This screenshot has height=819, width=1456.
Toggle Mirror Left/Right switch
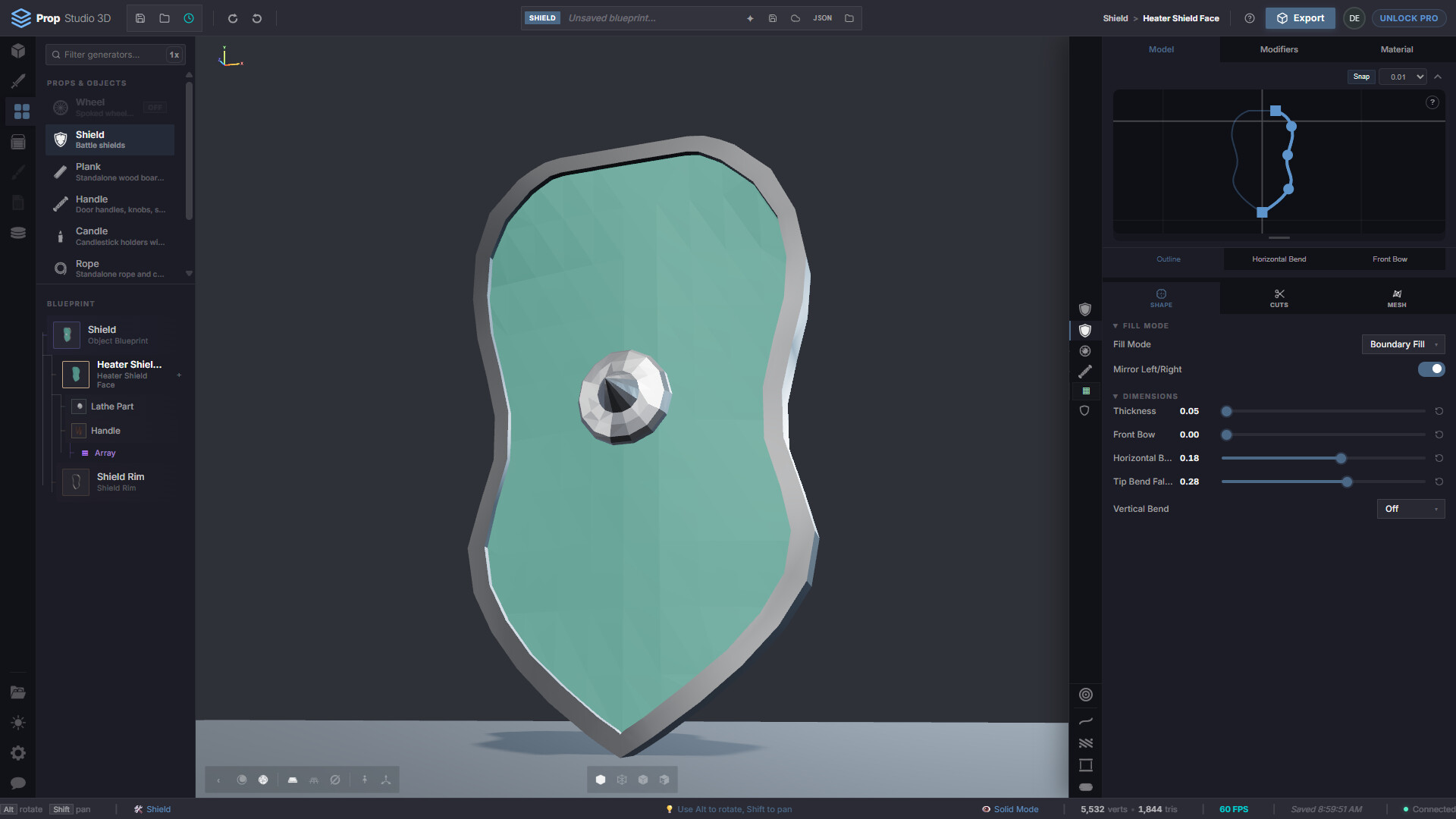(1432, 369)
